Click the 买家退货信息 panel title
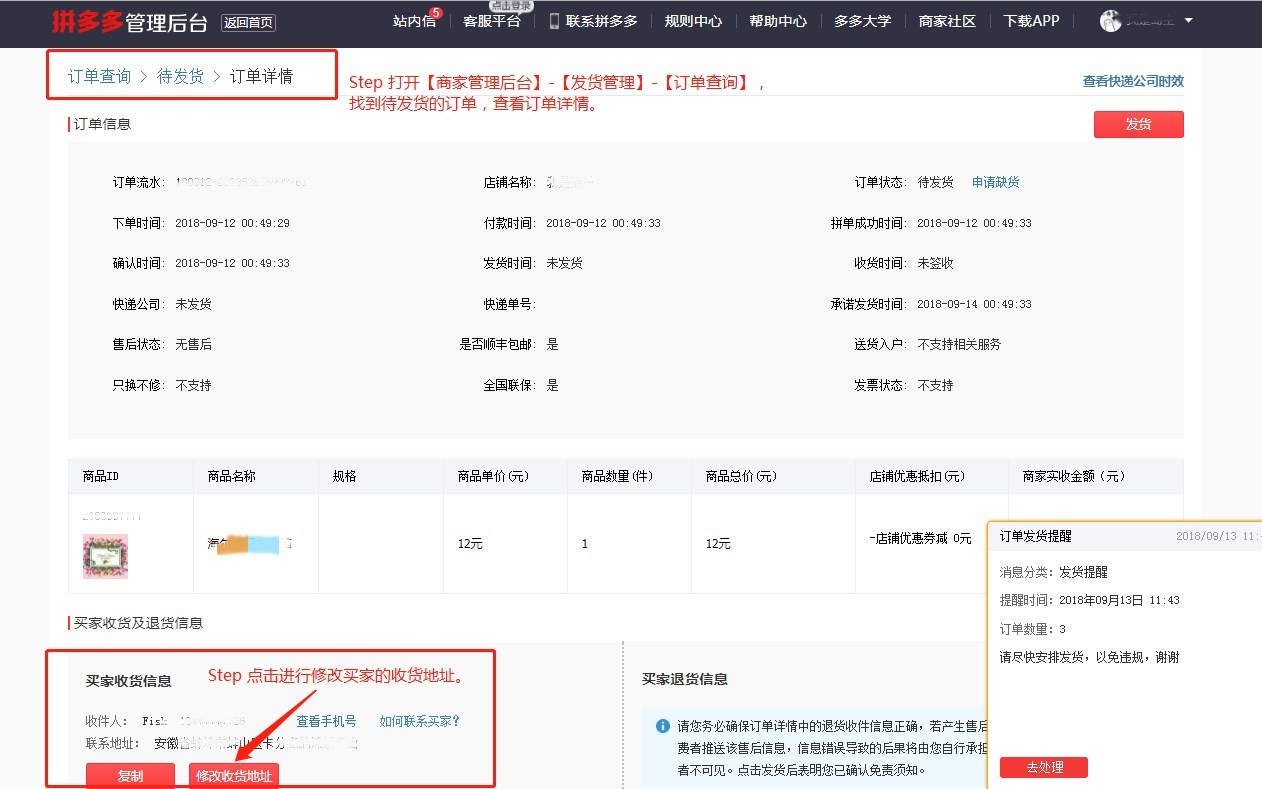The width and height of the screenshot is (1262, 789). click(685, 680)
